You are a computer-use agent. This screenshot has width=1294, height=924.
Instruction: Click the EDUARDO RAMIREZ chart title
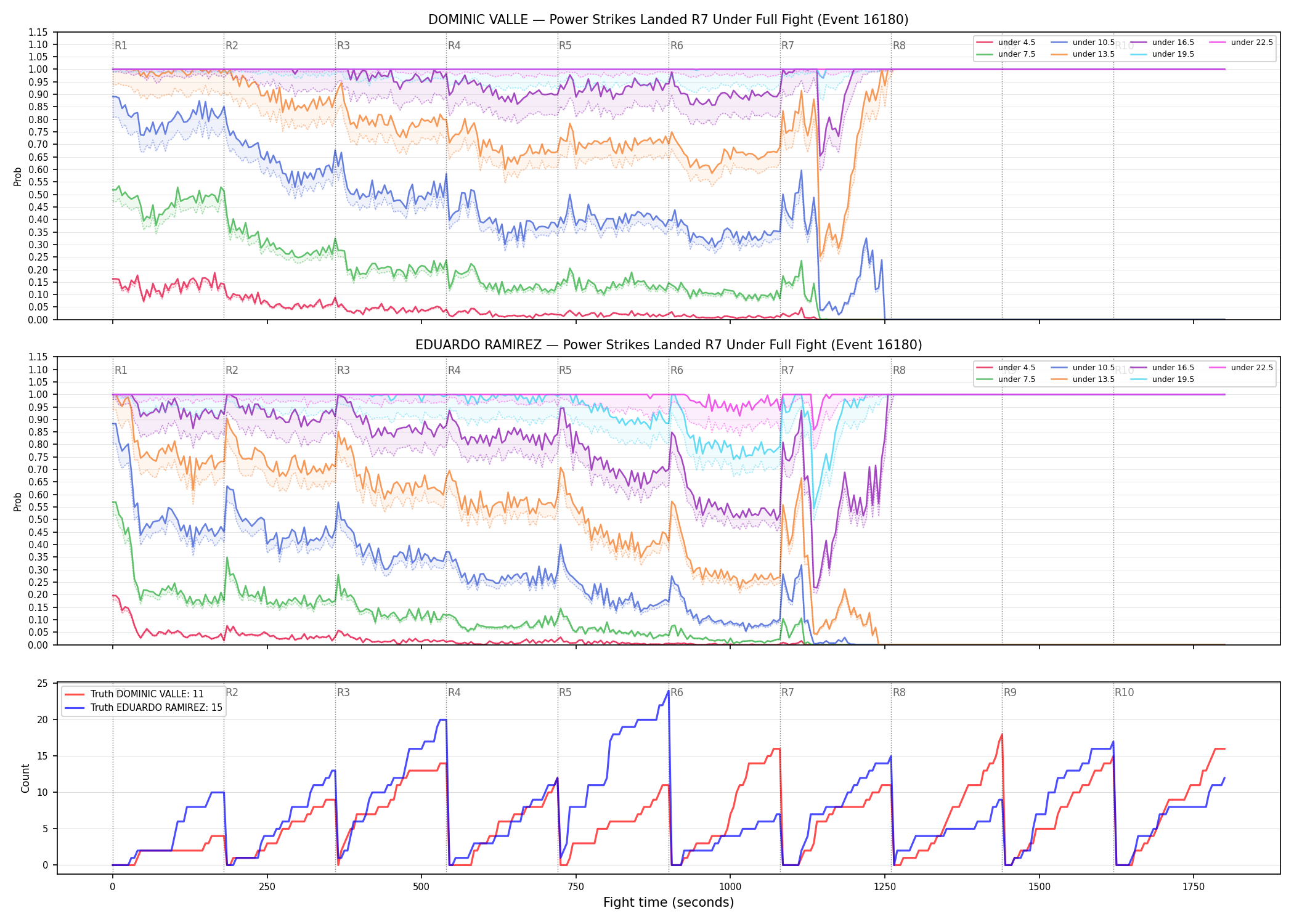pos(668,345)
